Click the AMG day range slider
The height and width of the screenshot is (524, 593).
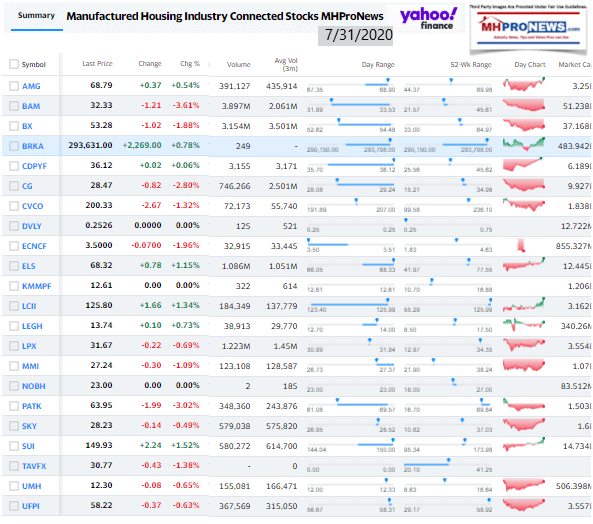[351, 85]
